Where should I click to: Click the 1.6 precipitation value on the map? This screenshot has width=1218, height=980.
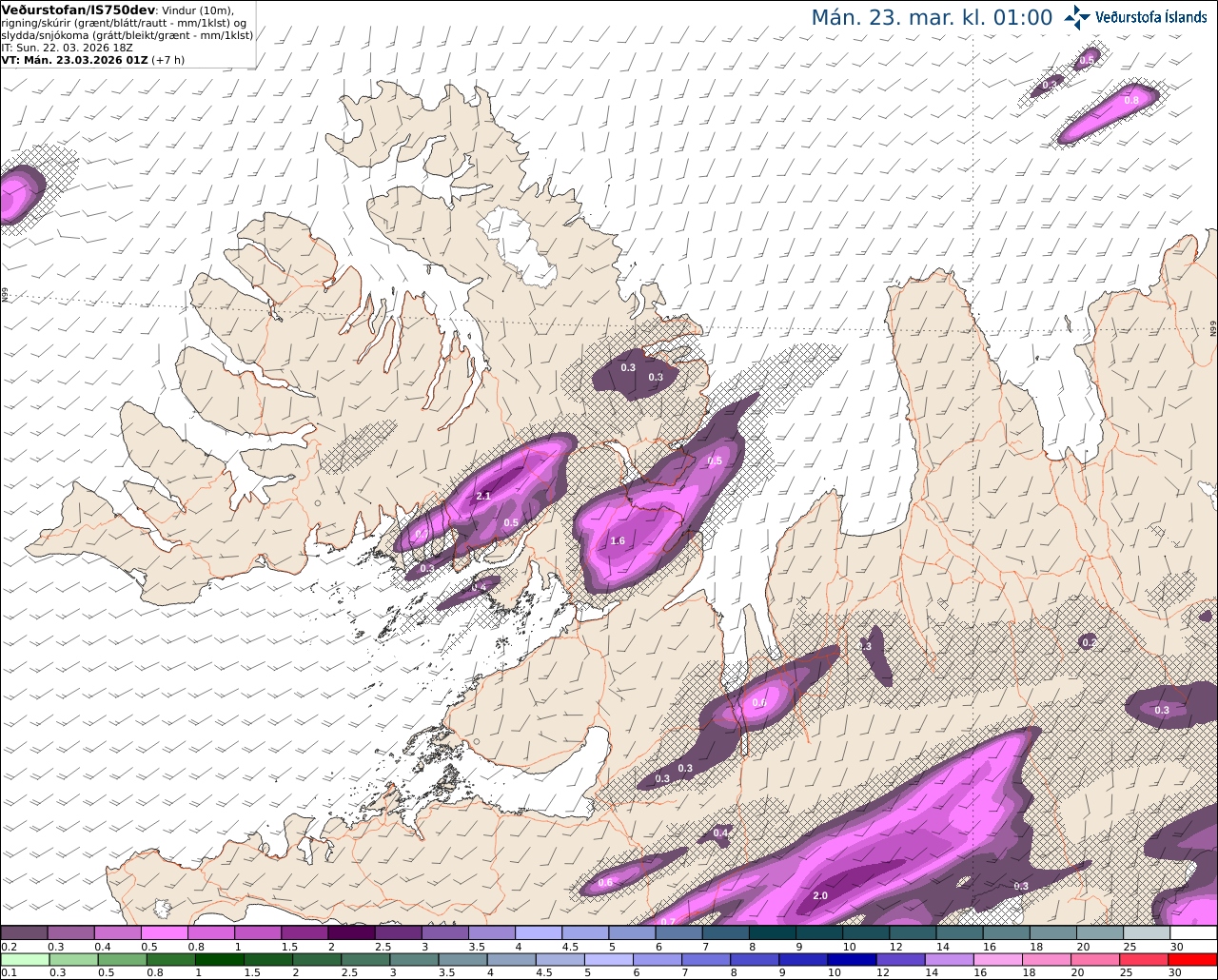pyautogui.click(x=618, y=540)
